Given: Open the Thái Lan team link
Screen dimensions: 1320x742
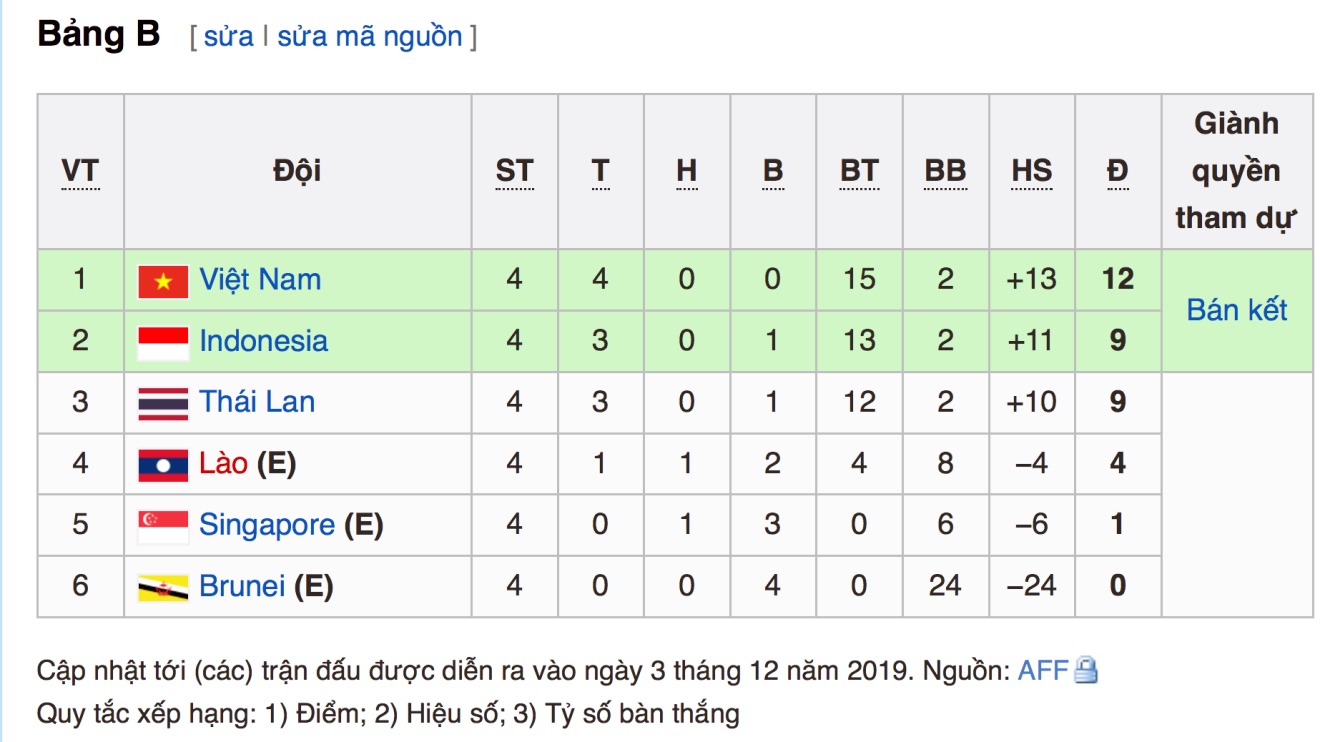Looking at the screenshot, I should [x=257, y=402].
